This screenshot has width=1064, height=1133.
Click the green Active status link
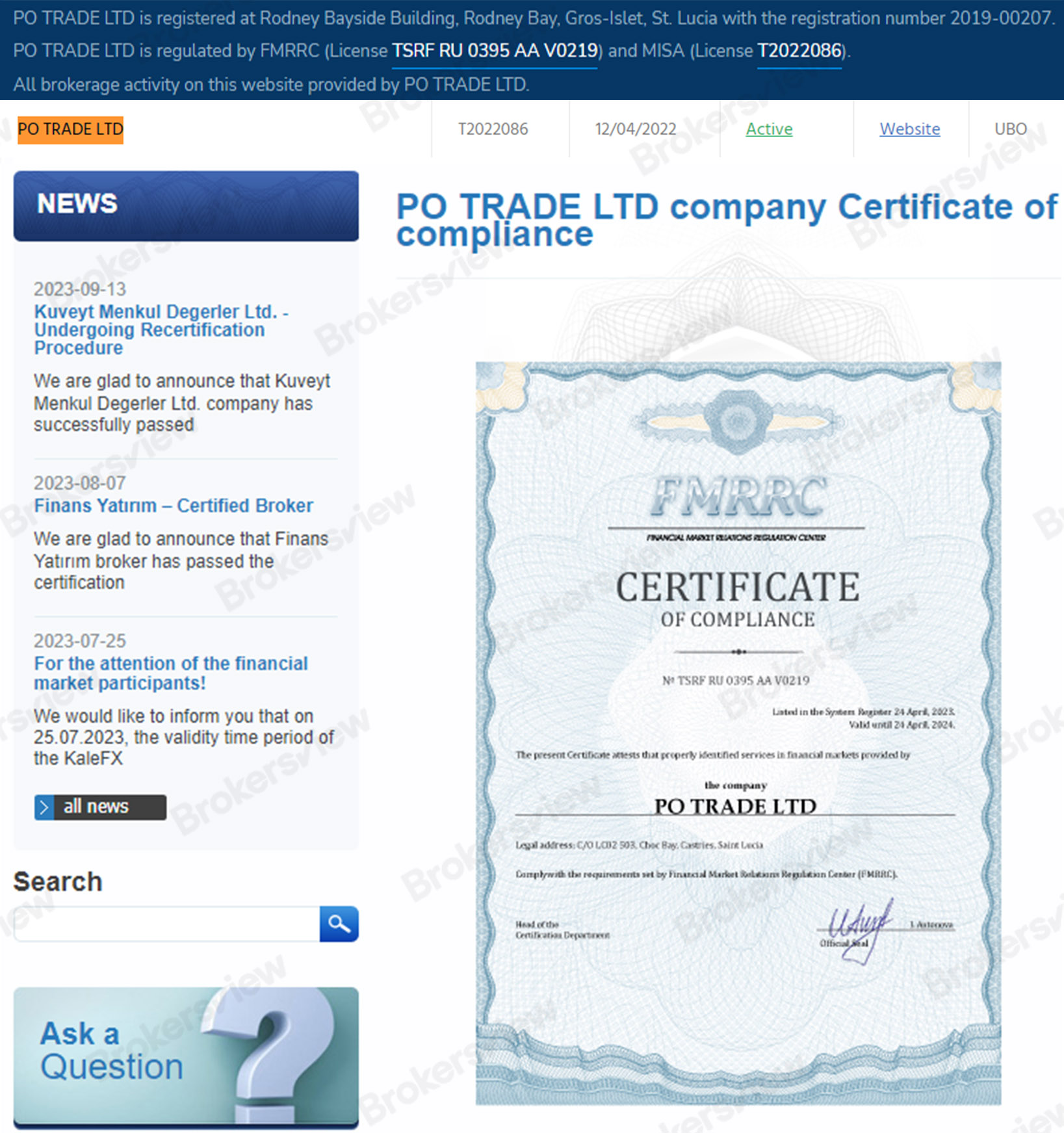coord(769,129)
